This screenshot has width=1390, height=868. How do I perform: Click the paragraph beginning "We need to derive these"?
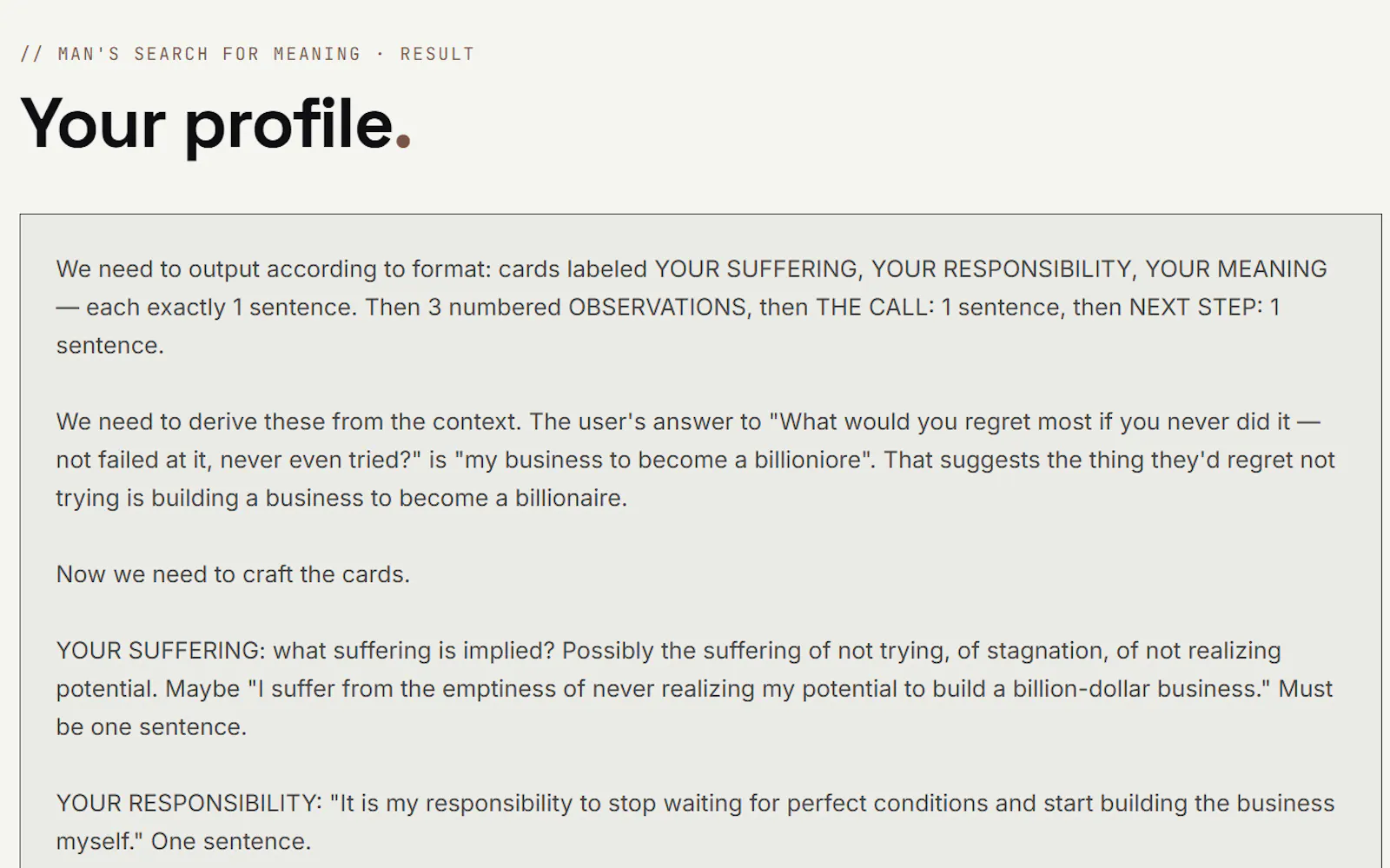coord(695,460)
